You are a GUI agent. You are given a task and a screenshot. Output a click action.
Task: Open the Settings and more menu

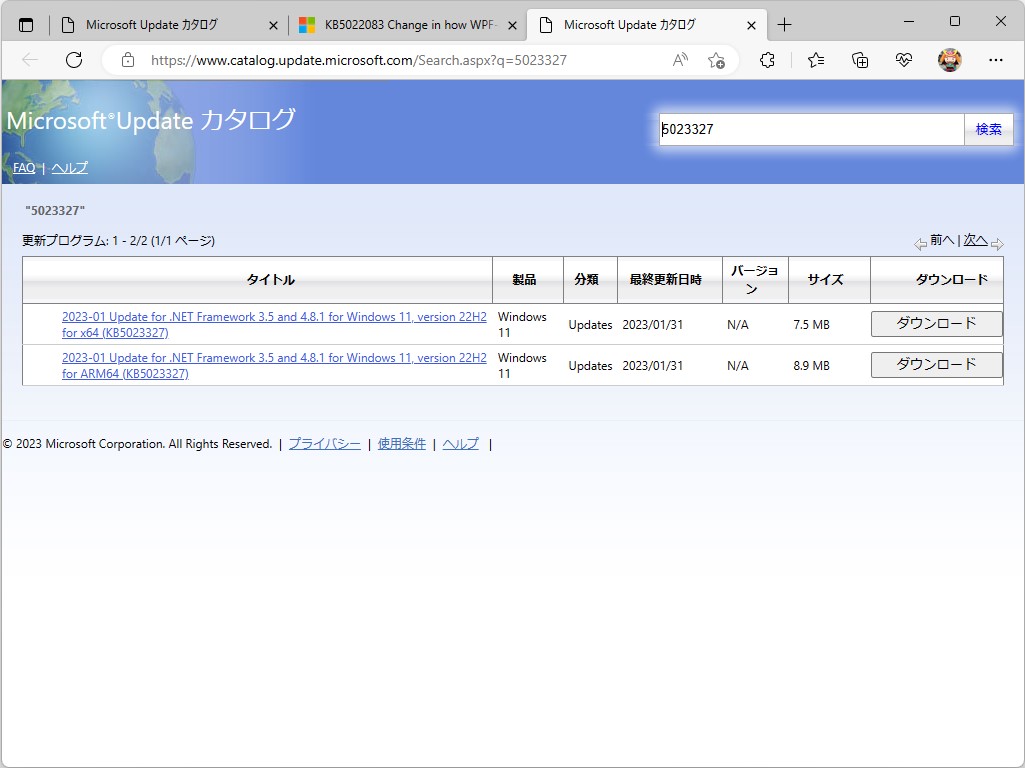[x=997, y=60]
